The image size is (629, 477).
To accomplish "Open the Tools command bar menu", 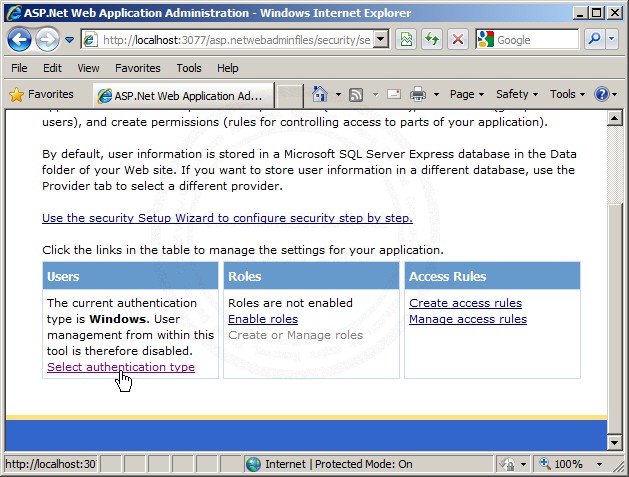I will pyautogui.click(x=567, y=94).
